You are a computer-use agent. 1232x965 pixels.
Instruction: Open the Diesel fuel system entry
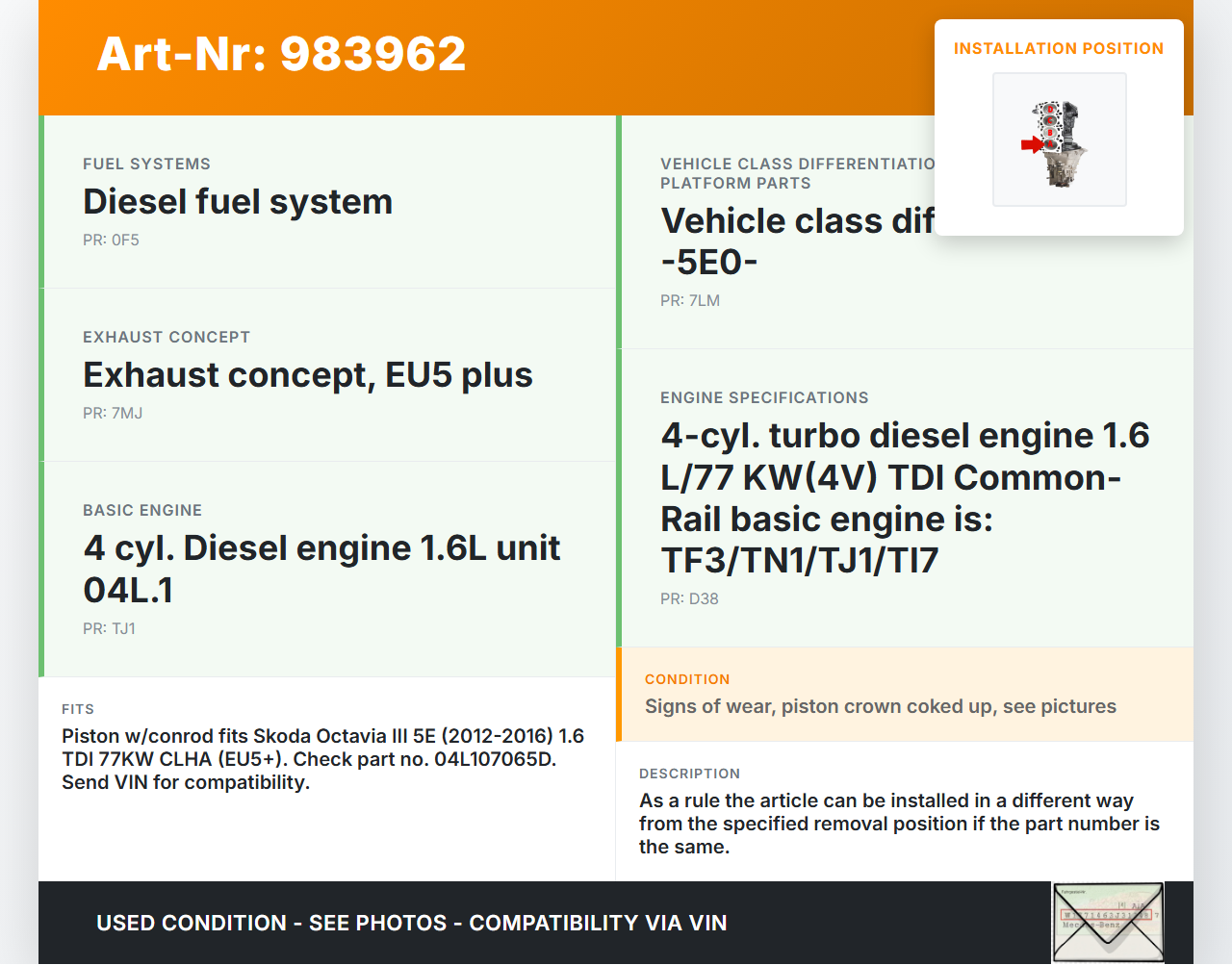point(238,202)
